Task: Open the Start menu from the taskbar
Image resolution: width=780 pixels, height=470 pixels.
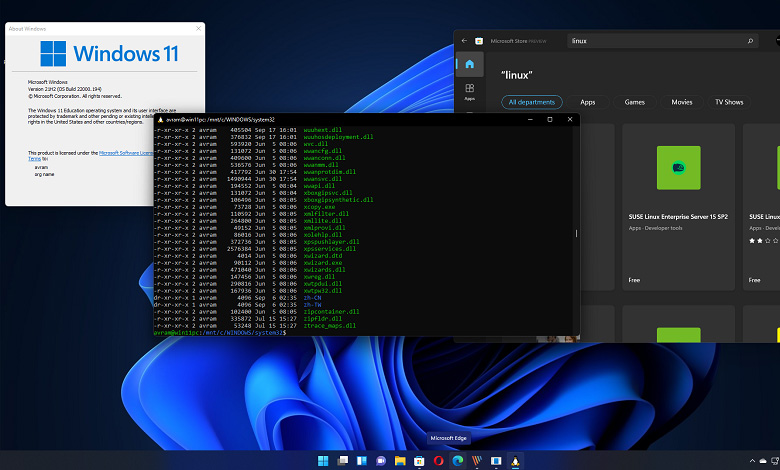Action: 323,460
